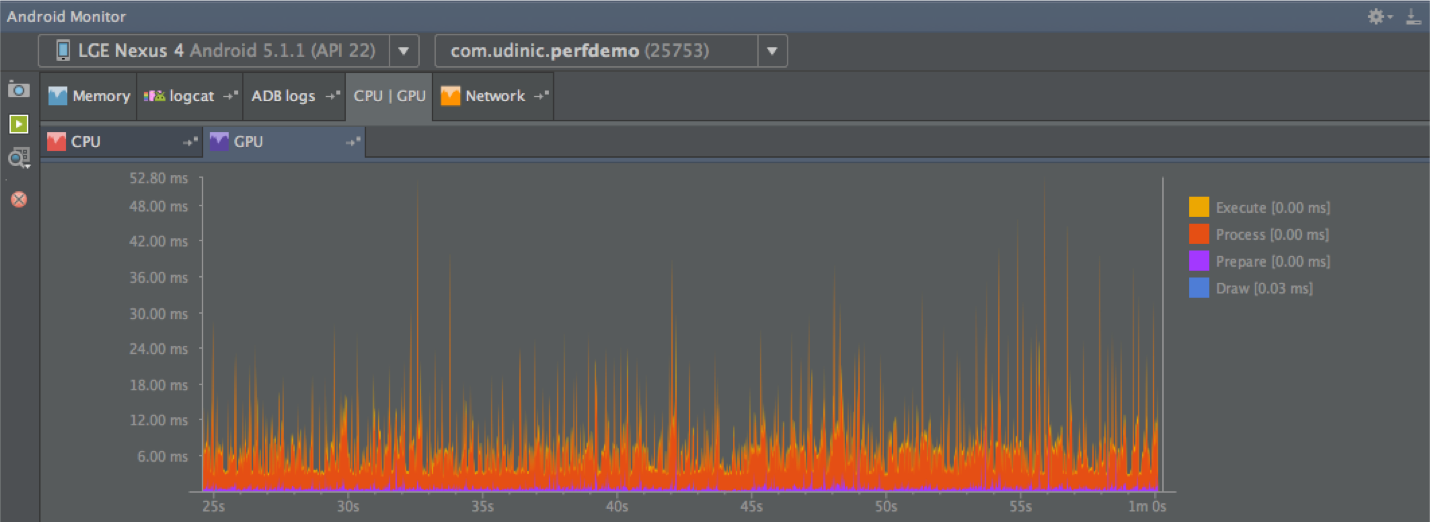Click the hide tool window icon
1430x522 pixels.
1412,17
